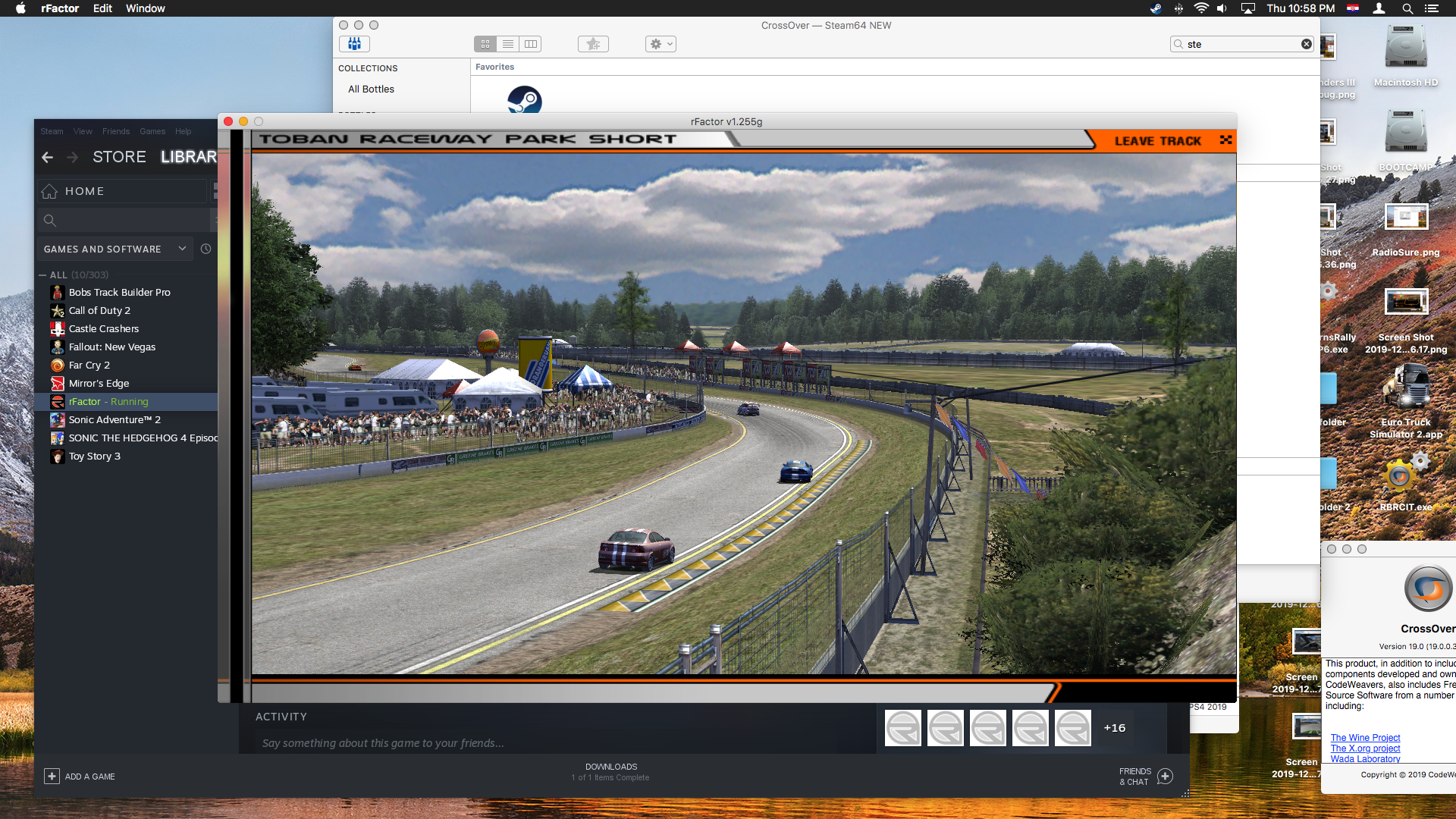Click the activity comment input field
Viewport: 1456px width, 819px height.
[x=561, y=743]
